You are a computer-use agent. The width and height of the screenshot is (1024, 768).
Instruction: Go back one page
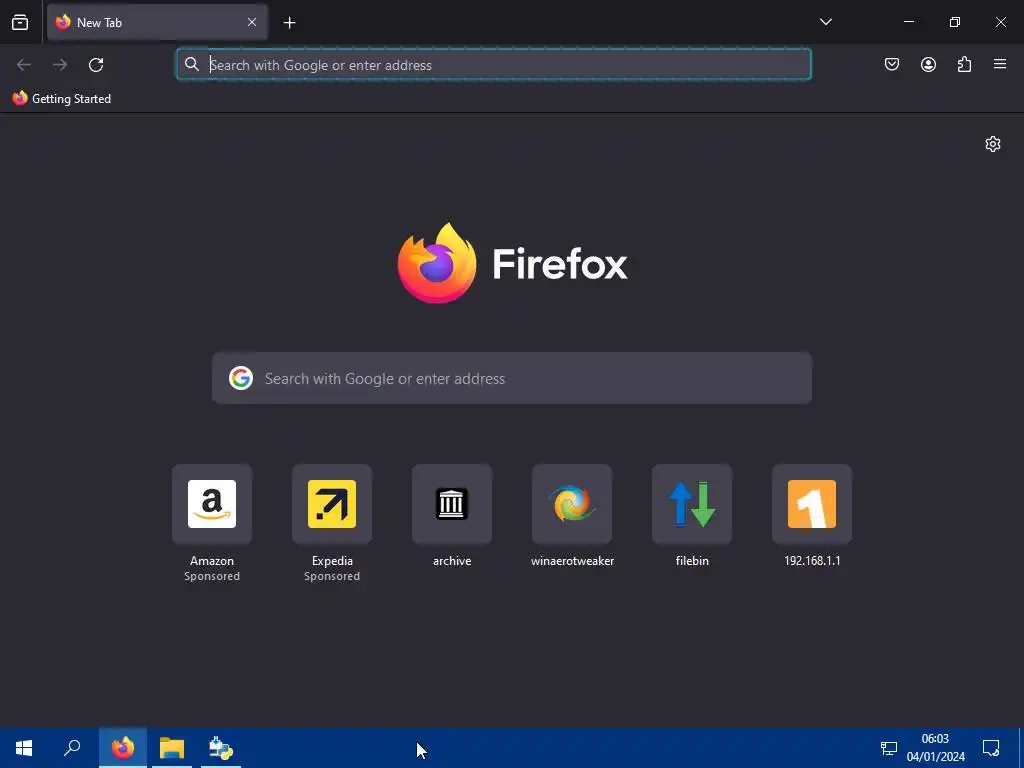tap(24, 65)
